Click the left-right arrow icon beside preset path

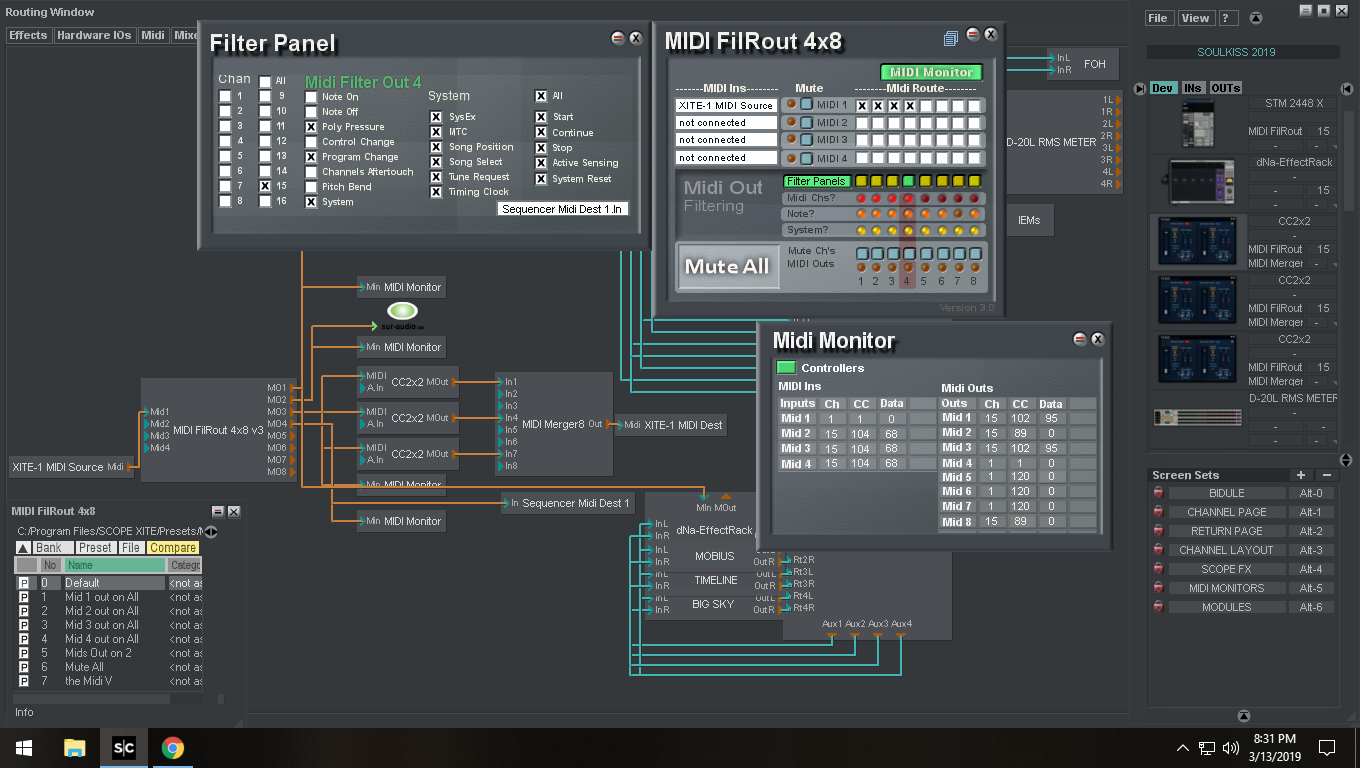(x=210, y=531)
